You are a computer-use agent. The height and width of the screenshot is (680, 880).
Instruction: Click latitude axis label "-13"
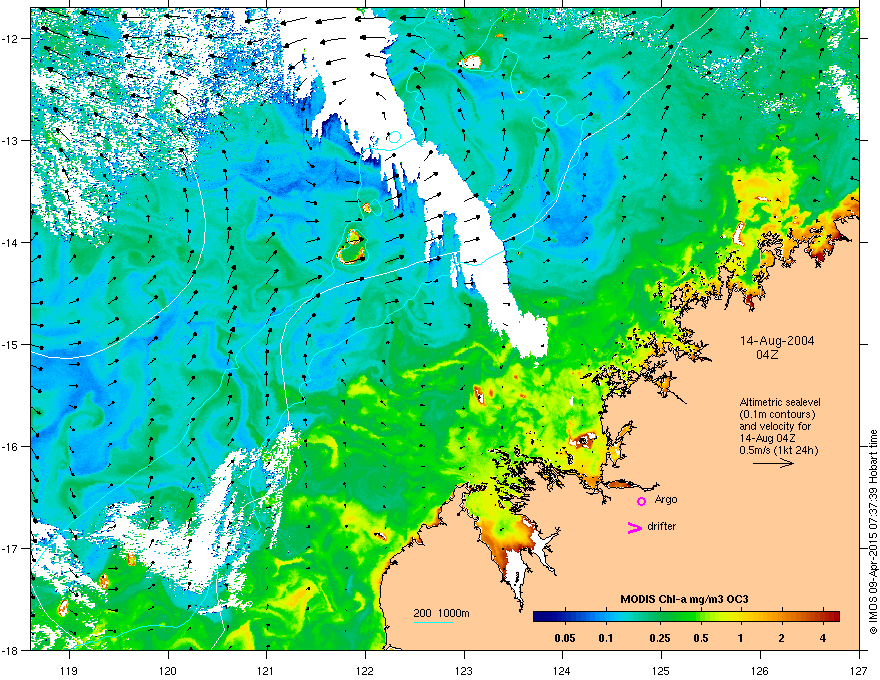click(10, 140)
